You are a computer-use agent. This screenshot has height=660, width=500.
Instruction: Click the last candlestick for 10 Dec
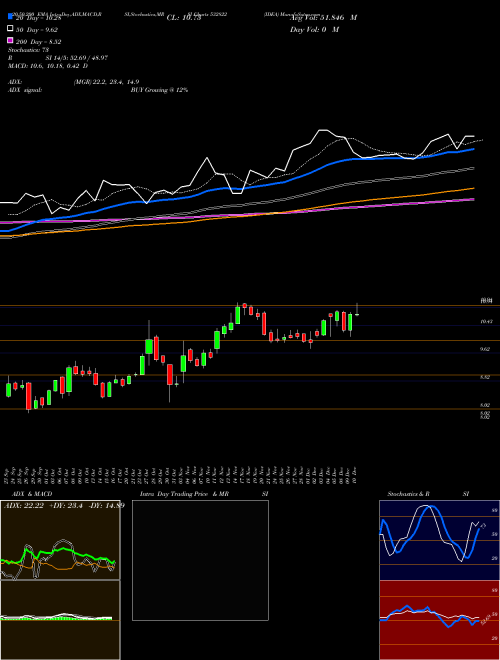coord(357,311)
